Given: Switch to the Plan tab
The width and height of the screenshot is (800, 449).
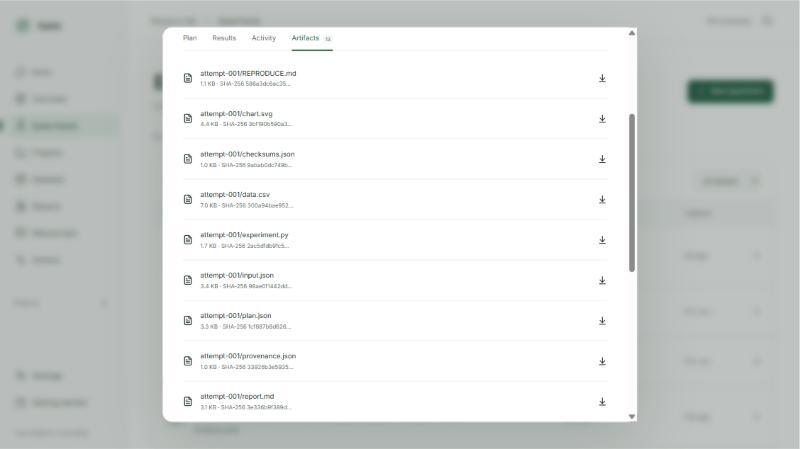Looking at the screenshot, I should pos(190,38).
